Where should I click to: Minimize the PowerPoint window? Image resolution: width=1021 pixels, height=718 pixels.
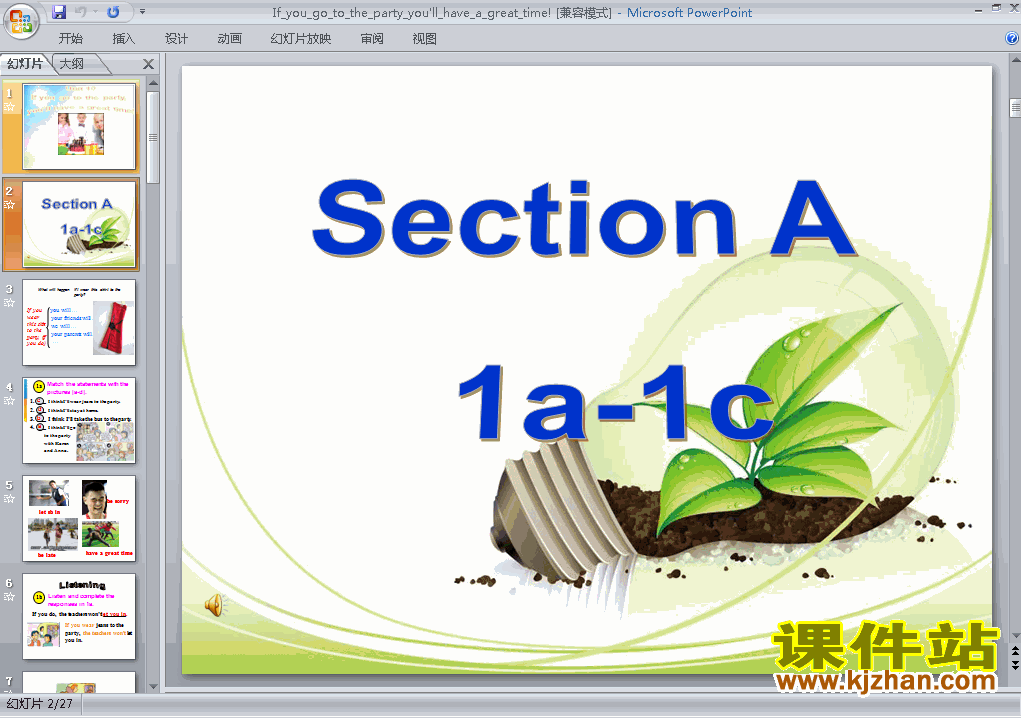pos(978,9)
